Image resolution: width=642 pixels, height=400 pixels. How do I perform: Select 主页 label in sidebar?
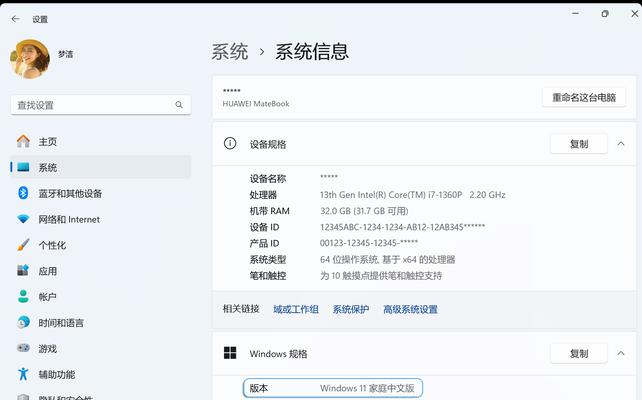coord(47,142)
